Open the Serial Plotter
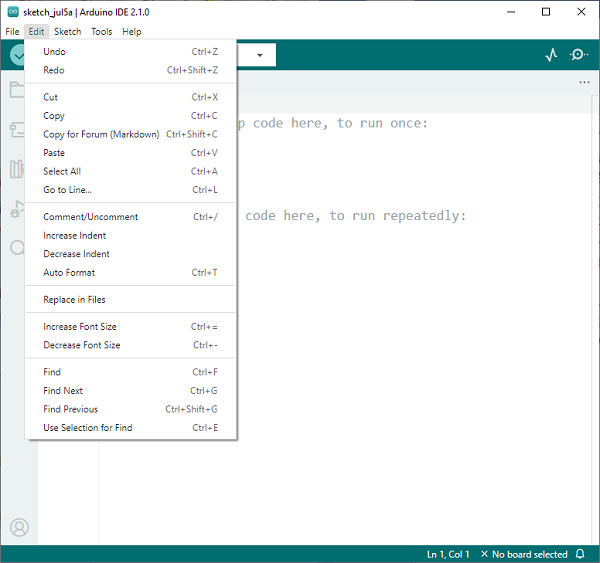This screenshot has width=600, height=563. (x=551, y=55)
